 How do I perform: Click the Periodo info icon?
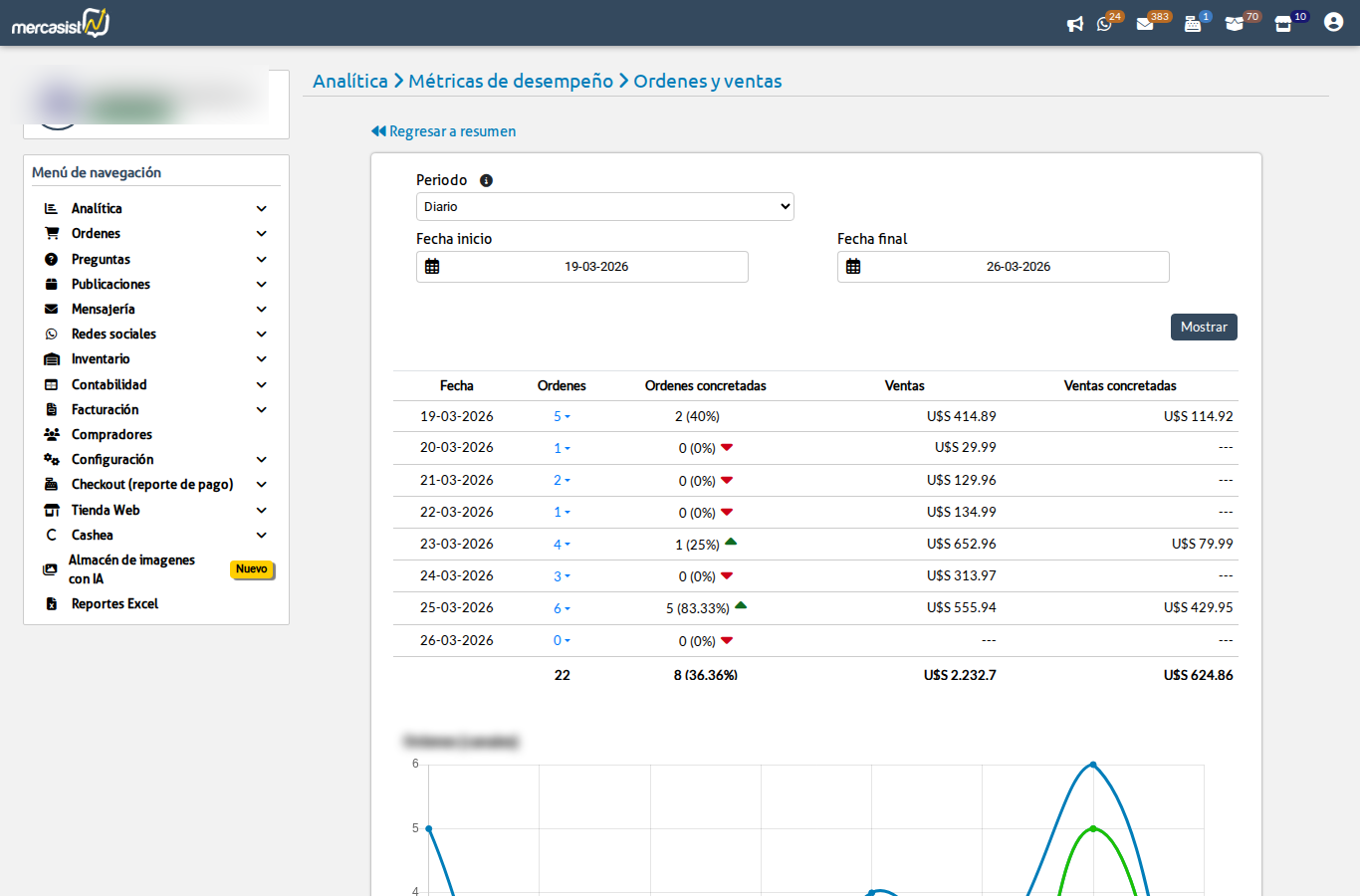click(x=486, y=180)
